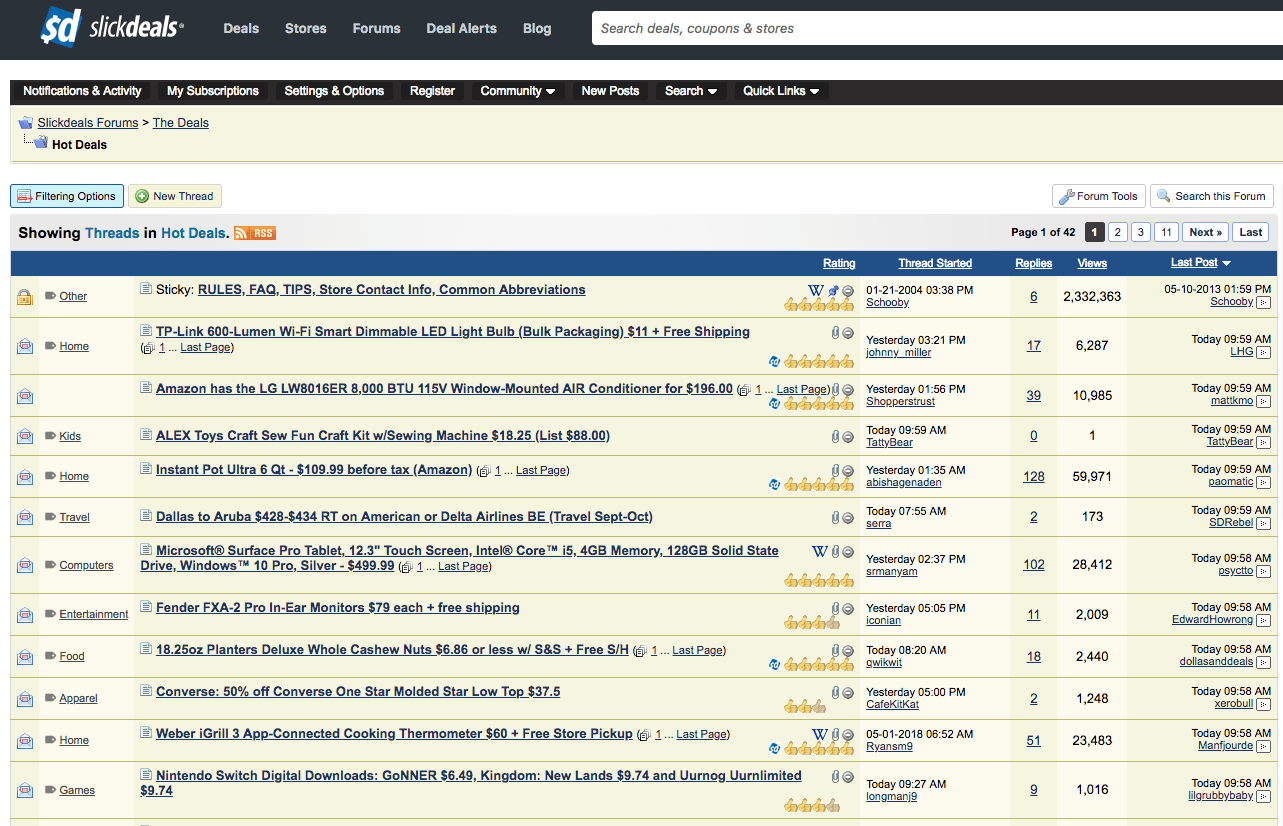The image size is (1283, 826).
Task: Open the Travel category link
Action: [x=74, y=517]
